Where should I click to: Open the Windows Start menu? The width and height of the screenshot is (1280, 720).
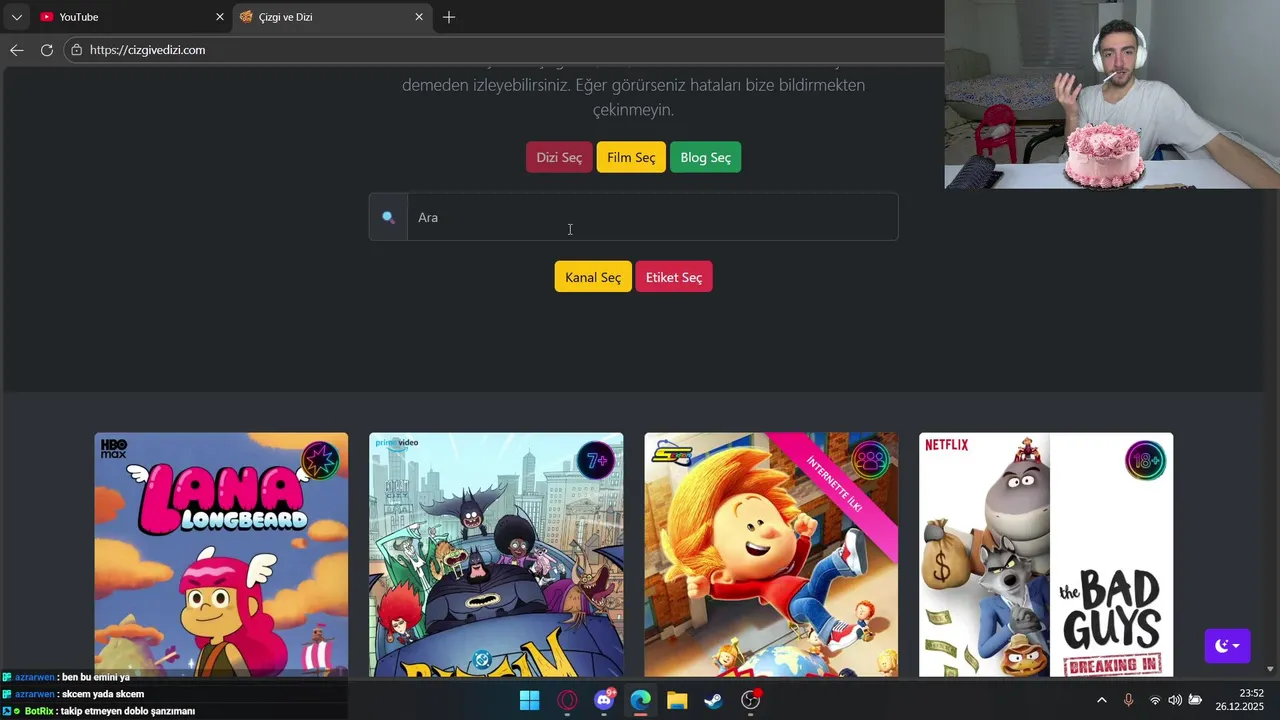[530, 700]
